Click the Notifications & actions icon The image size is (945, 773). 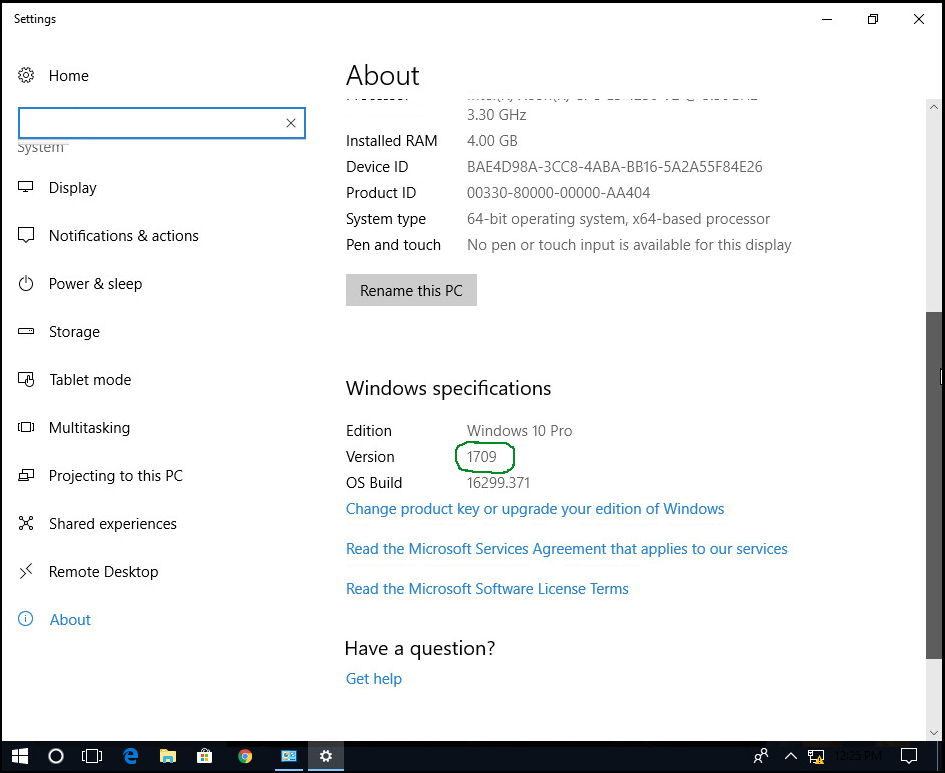tap(26, 235)
